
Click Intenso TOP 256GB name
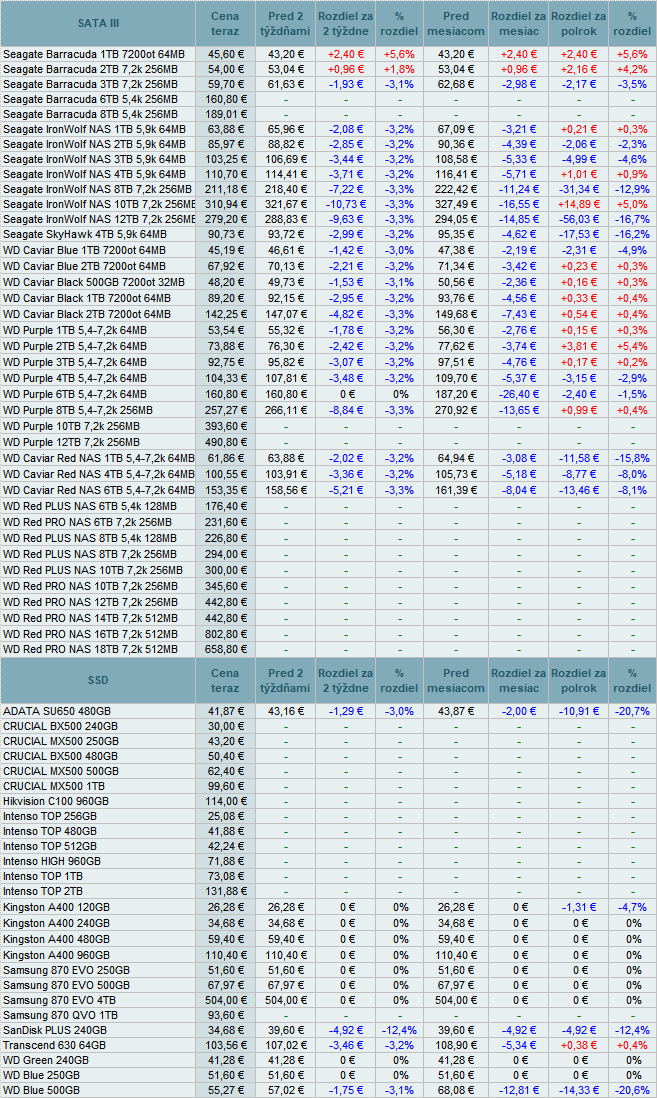pyautogui.click(x=50, y=816)
